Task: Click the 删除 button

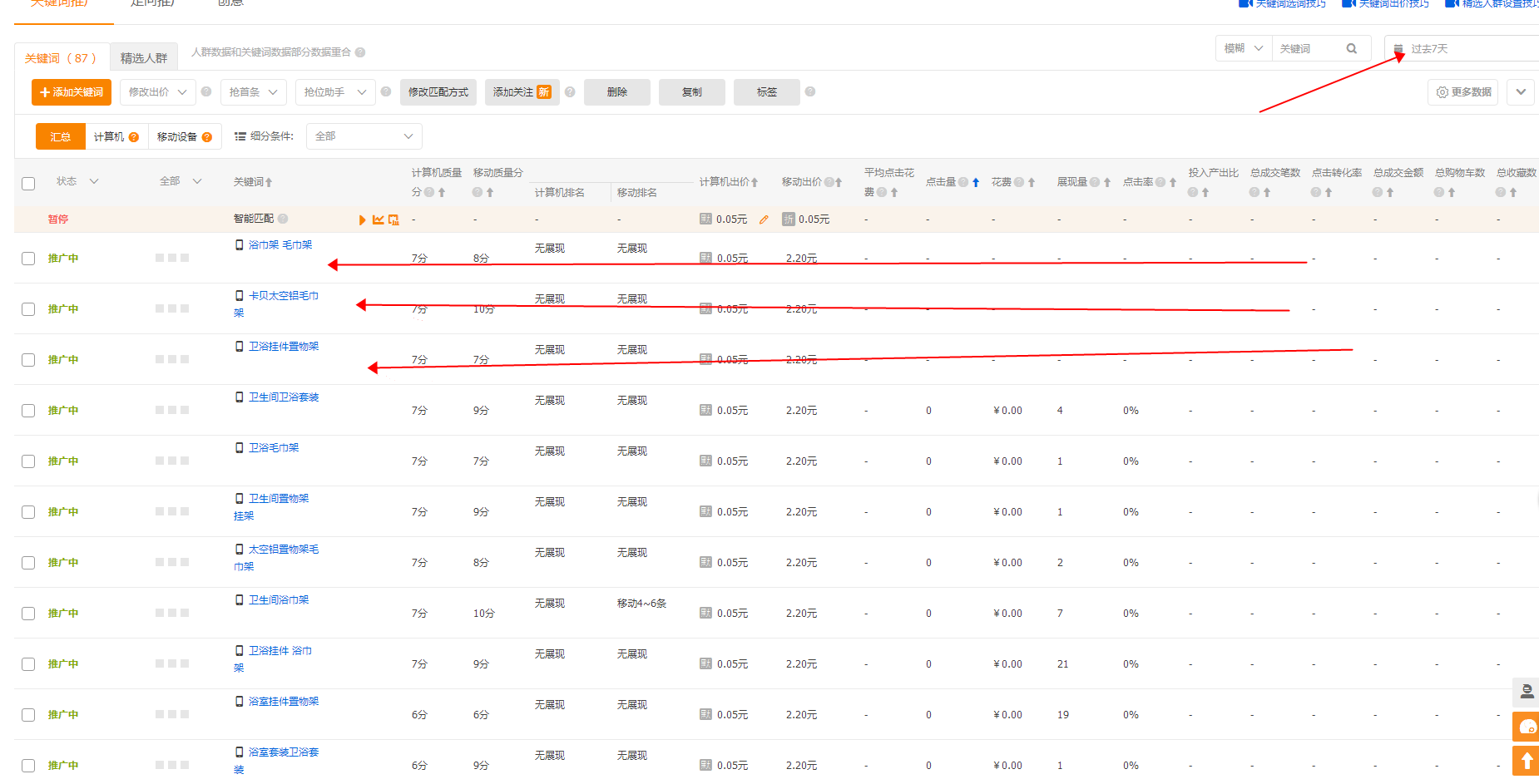Action: [617, 92]
